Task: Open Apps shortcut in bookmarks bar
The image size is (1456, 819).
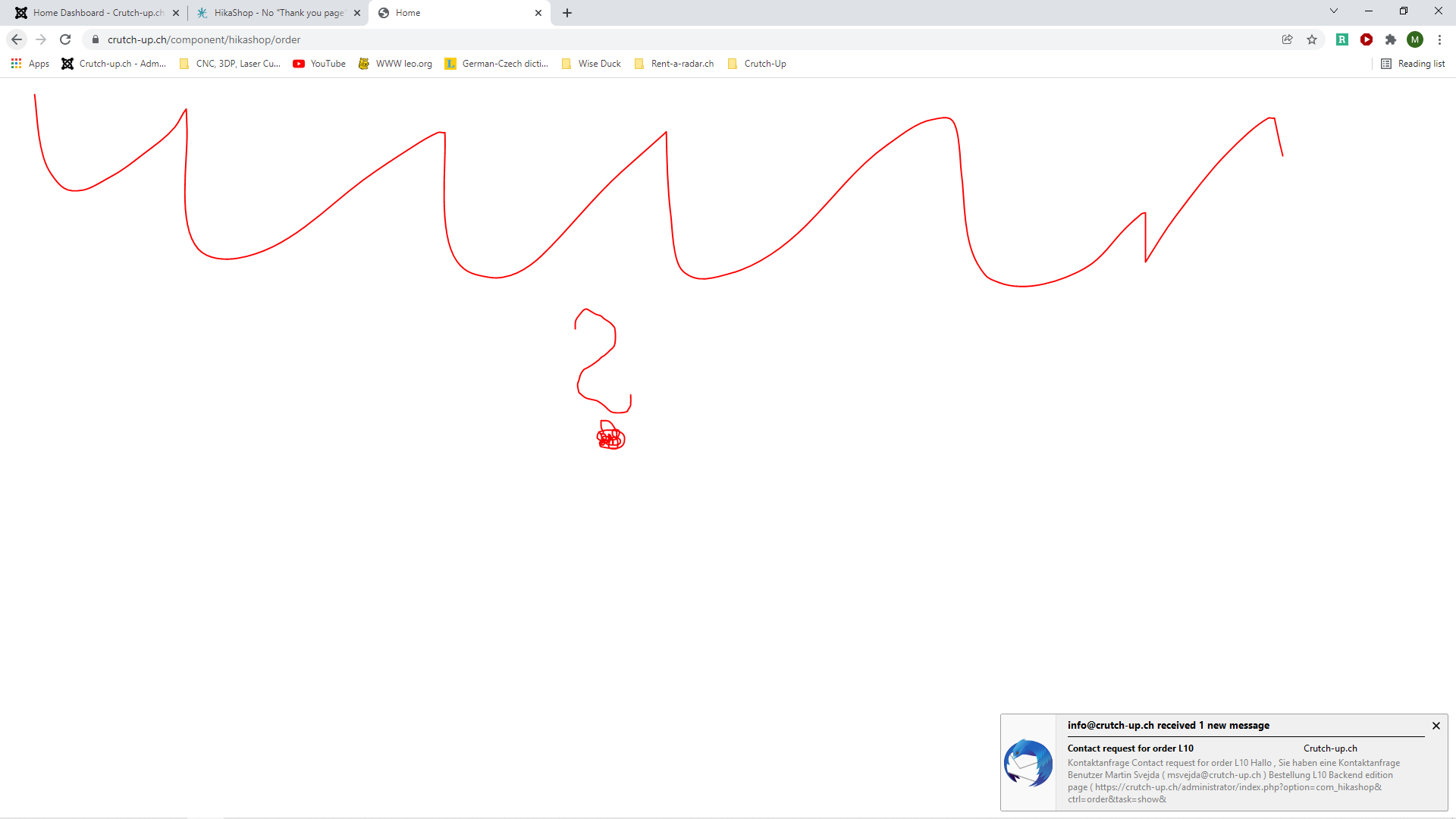Action: [x=30, y=64]
